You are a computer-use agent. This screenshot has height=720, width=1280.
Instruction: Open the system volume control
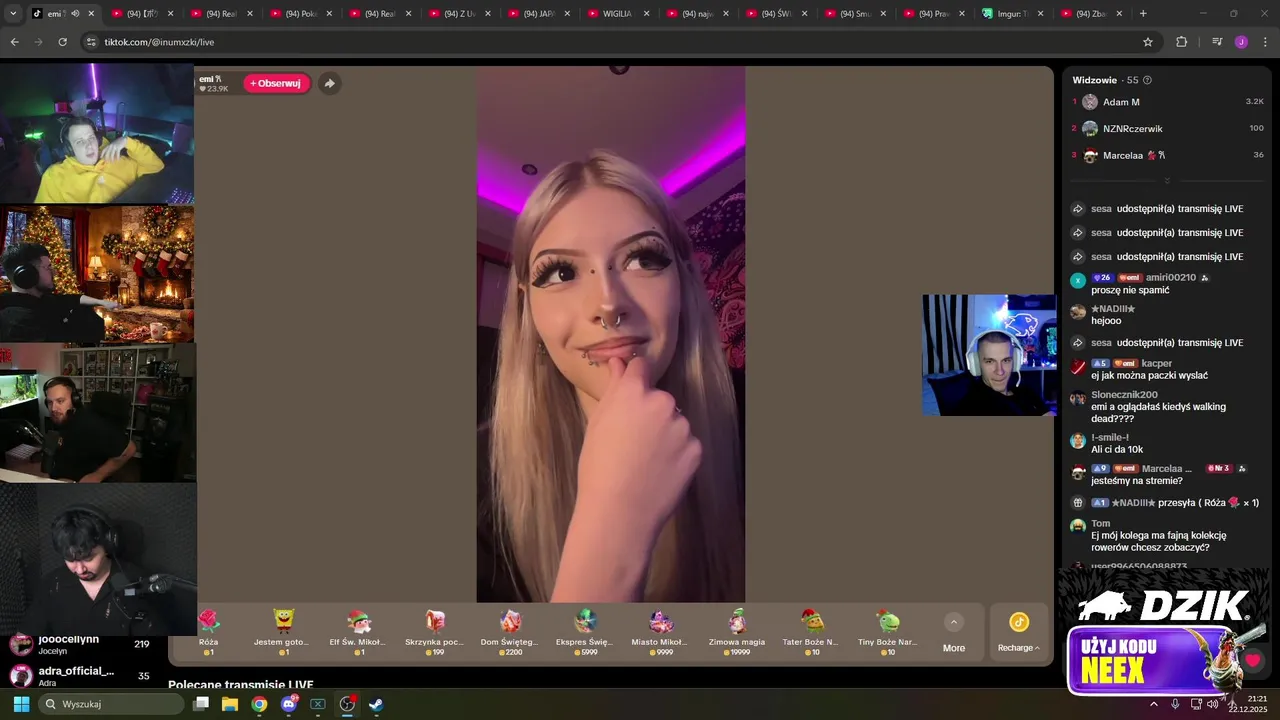coord(1212,704)
